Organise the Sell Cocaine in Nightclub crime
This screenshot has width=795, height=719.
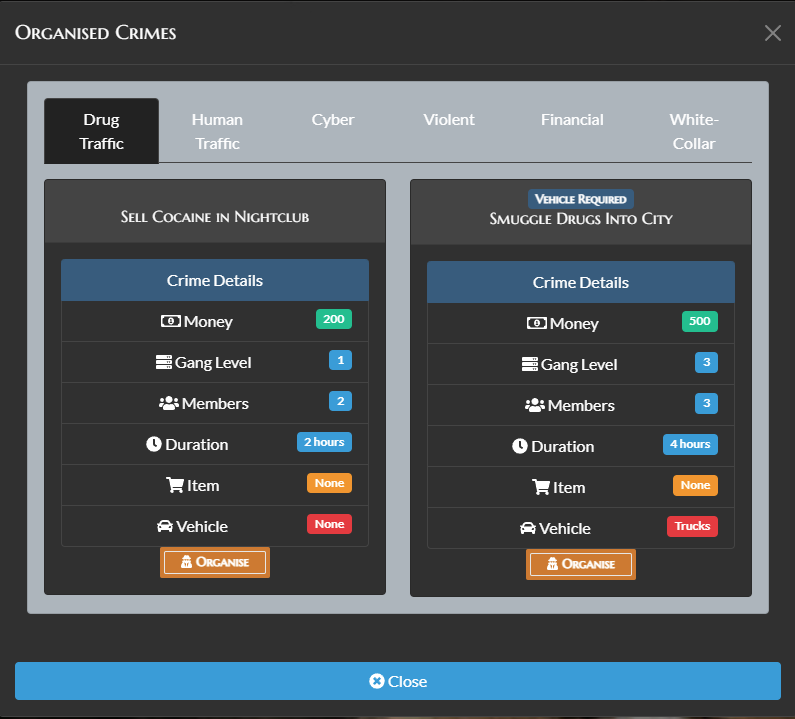215,562
